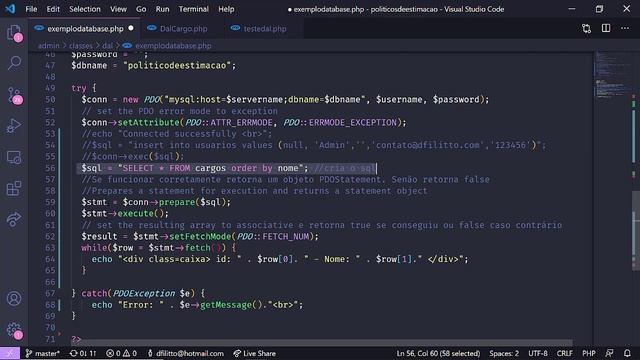Viewport: 640px width, 360px height.
Task: Change PHP language mode
Action: [589, 353]
